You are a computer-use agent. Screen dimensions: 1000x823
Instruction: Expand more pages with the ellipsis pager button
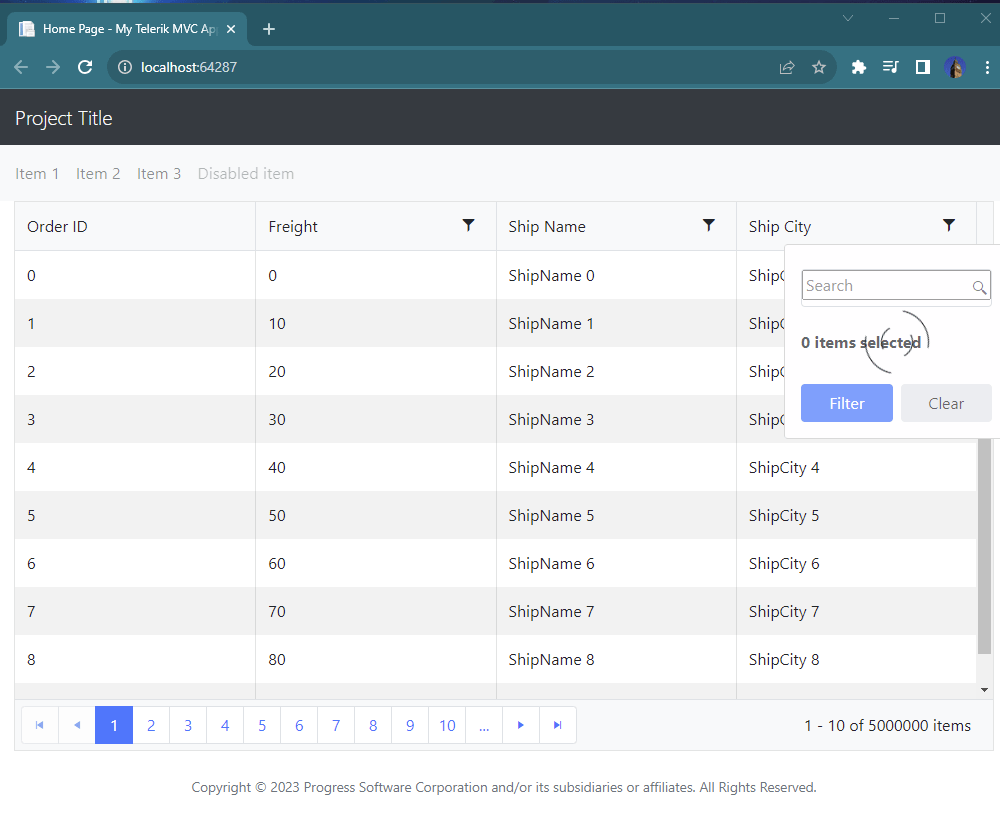[484, 725]
